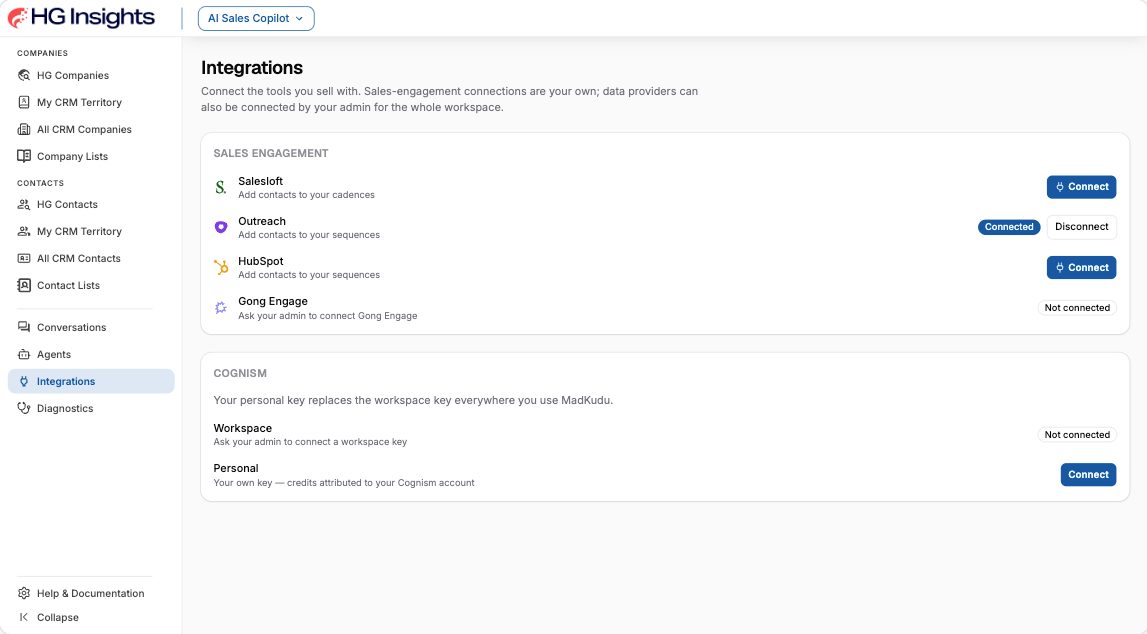Click 'Ask your admin to connect Gong Engage'
Screen dimensions: 1147x634
pos(328,316)
